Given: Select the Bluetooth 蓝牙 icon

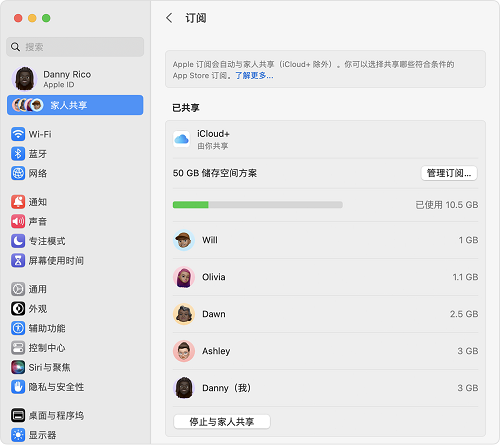Looking at the screenshot, I should 18,154.
